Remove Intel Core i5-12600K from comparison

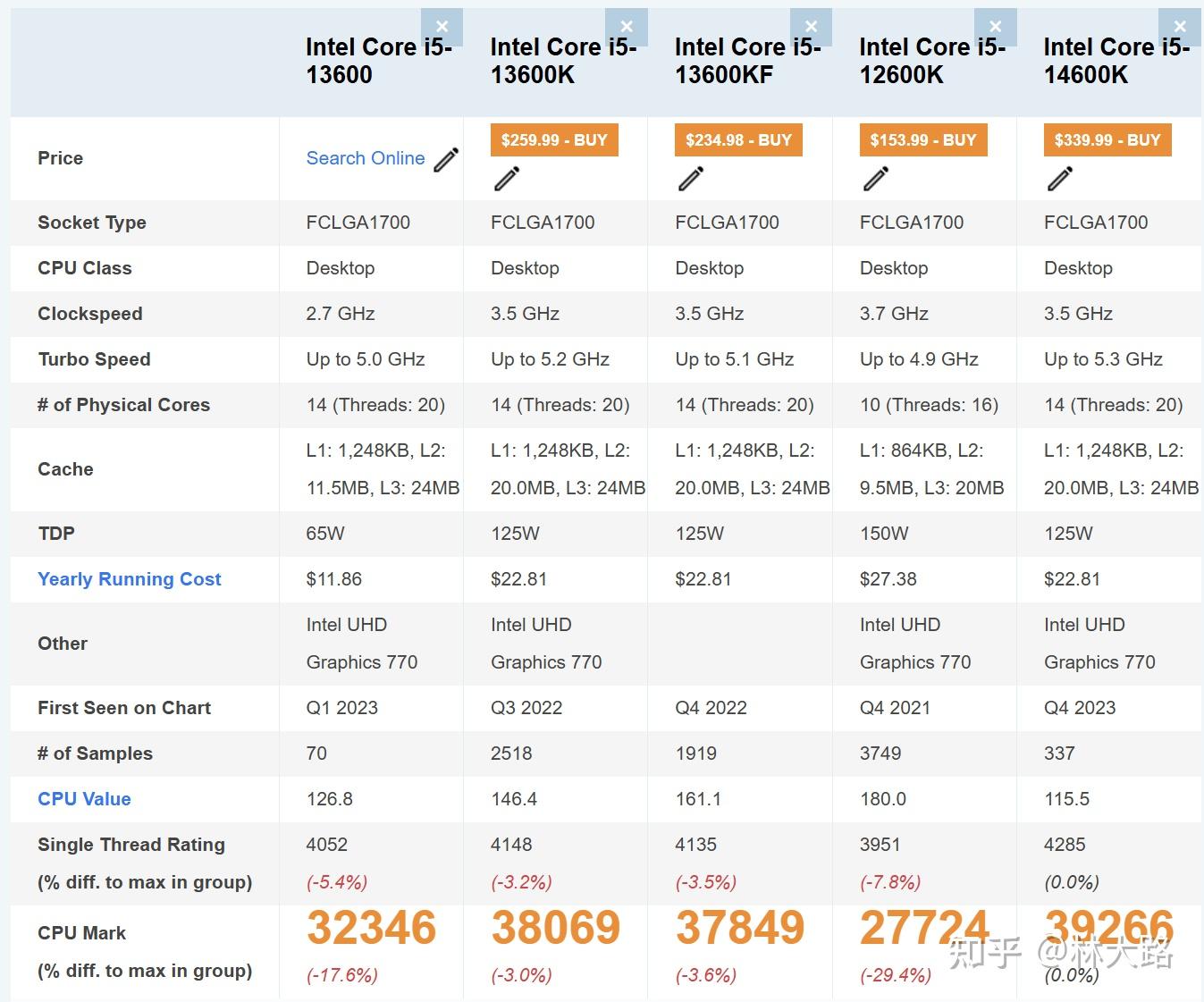(995, 27)
